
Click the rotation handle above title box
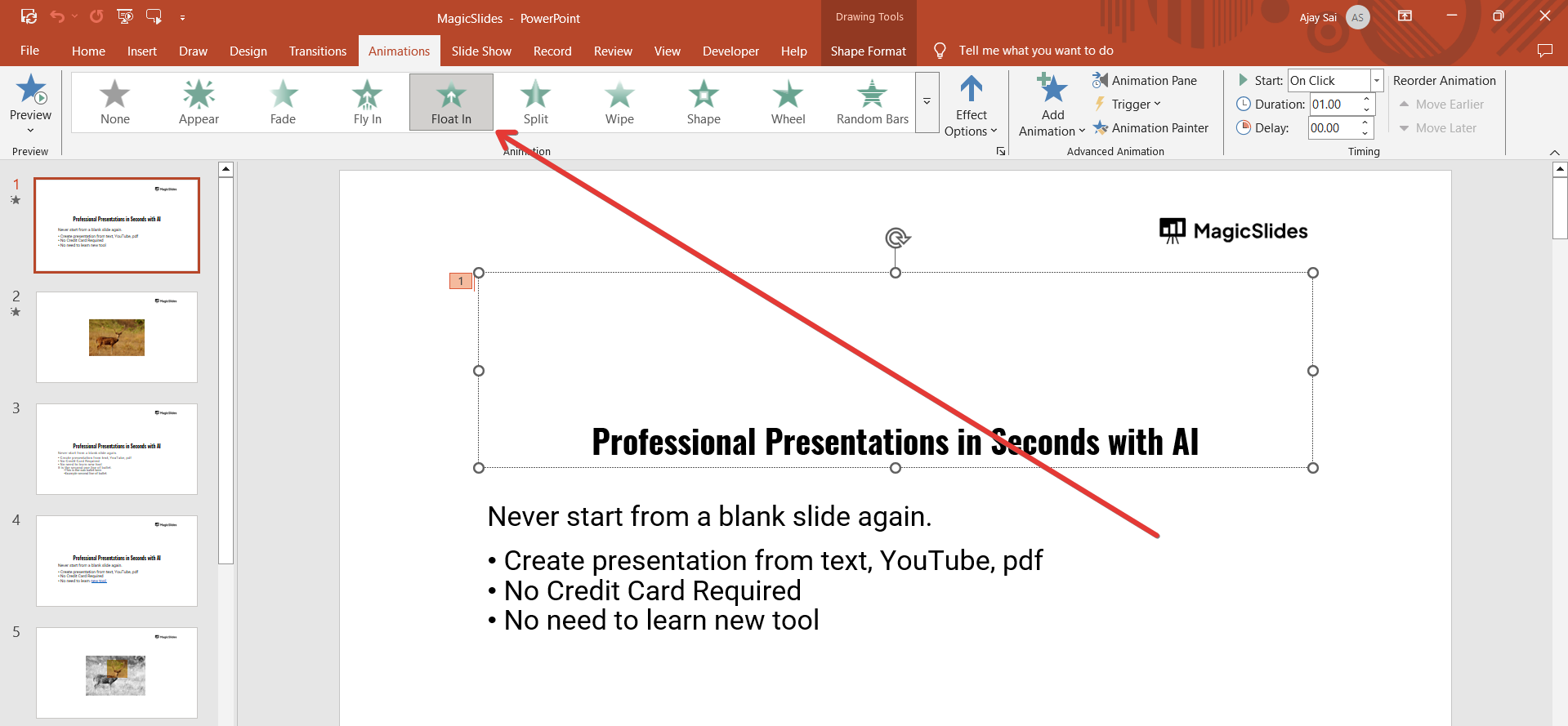click(x=896, y=238)
